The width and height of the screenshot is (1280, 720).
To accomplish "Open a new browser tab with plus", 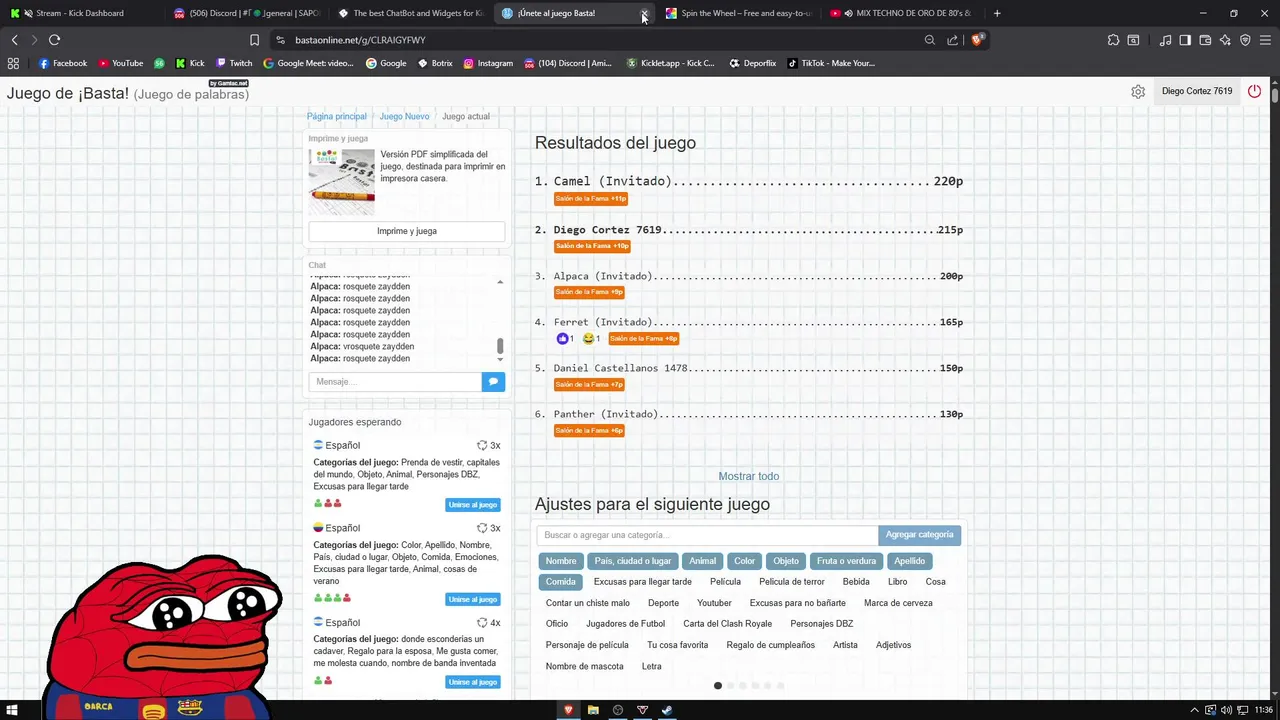I will pos(997,13).
